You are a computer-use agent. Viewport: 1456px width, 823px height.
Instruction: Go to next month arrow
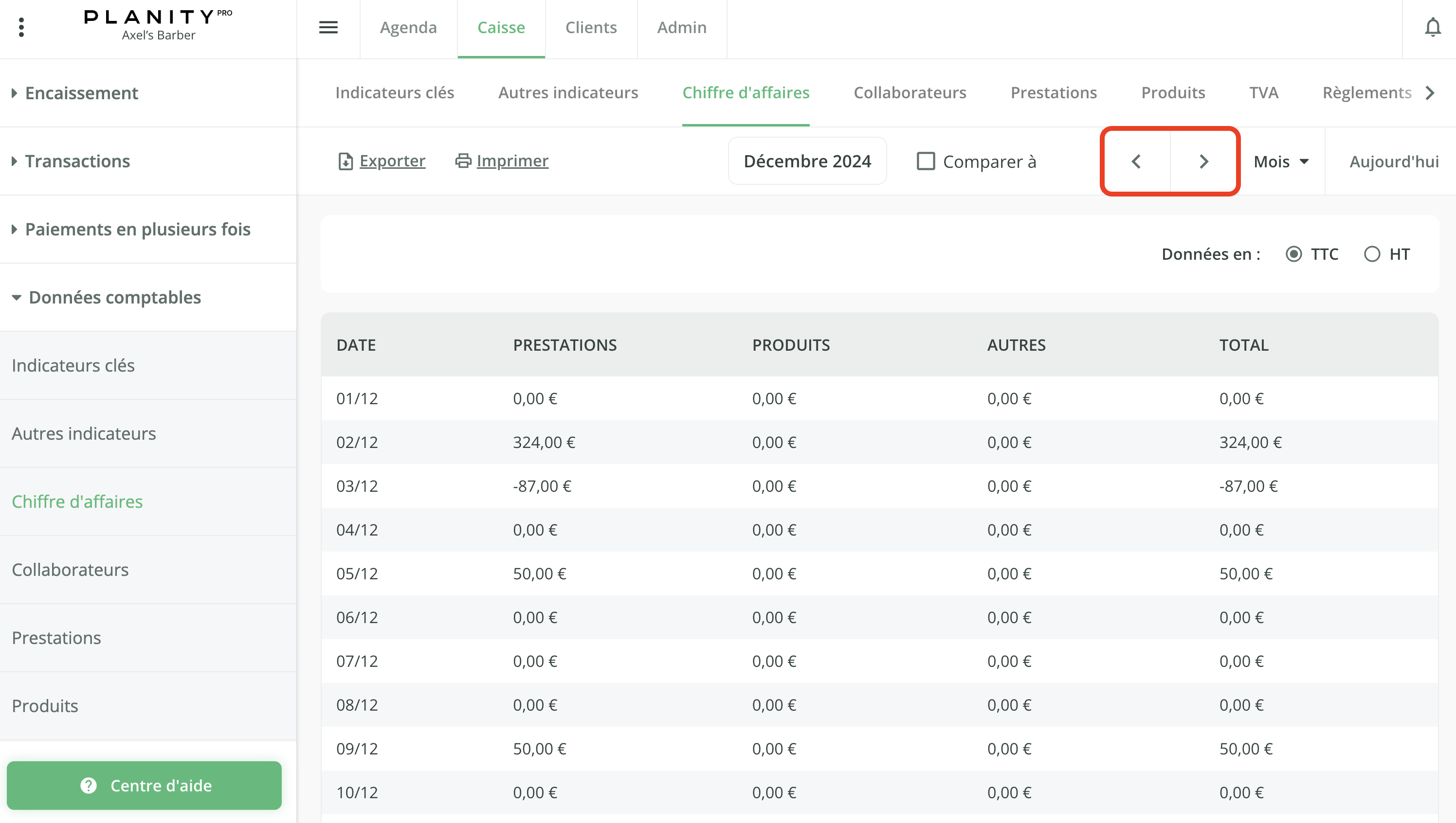tap(1204, 161)
